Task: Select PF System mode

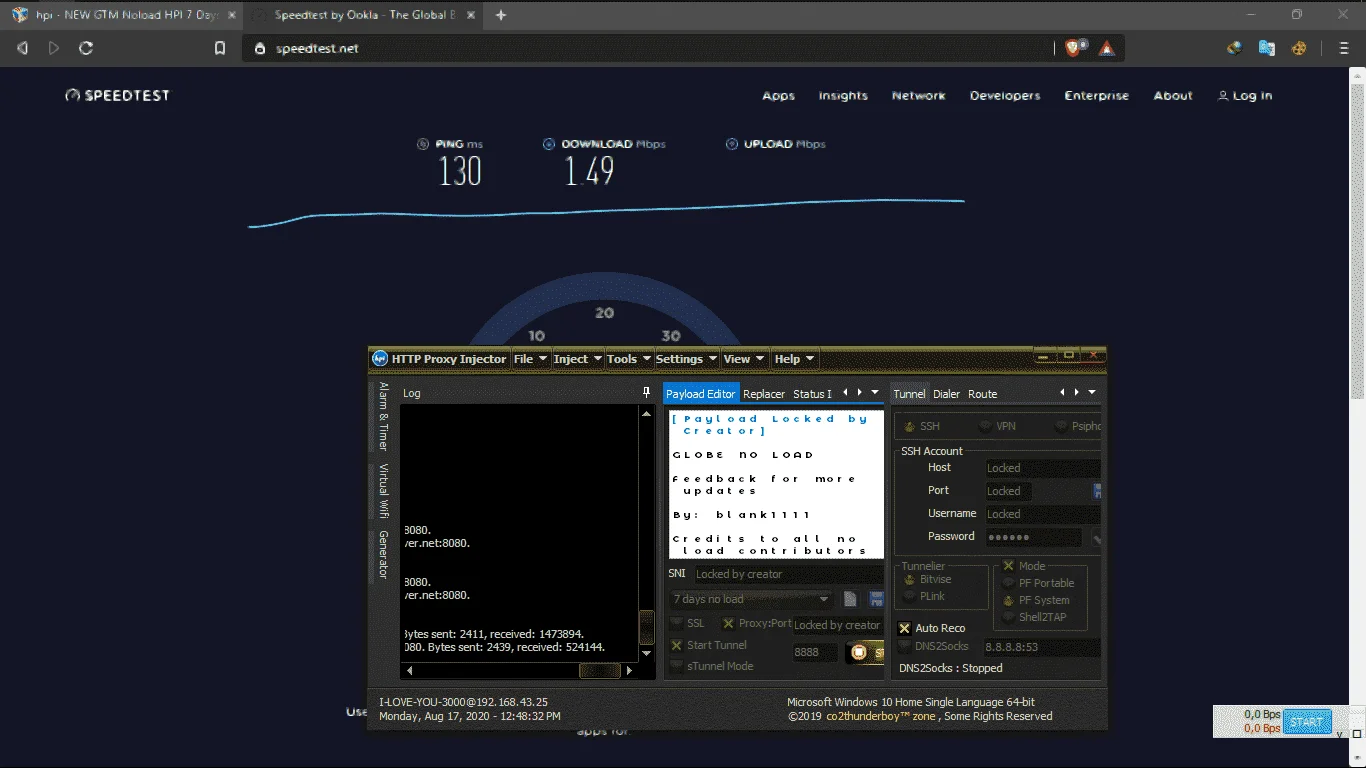Action: [x=1008, y=600]
